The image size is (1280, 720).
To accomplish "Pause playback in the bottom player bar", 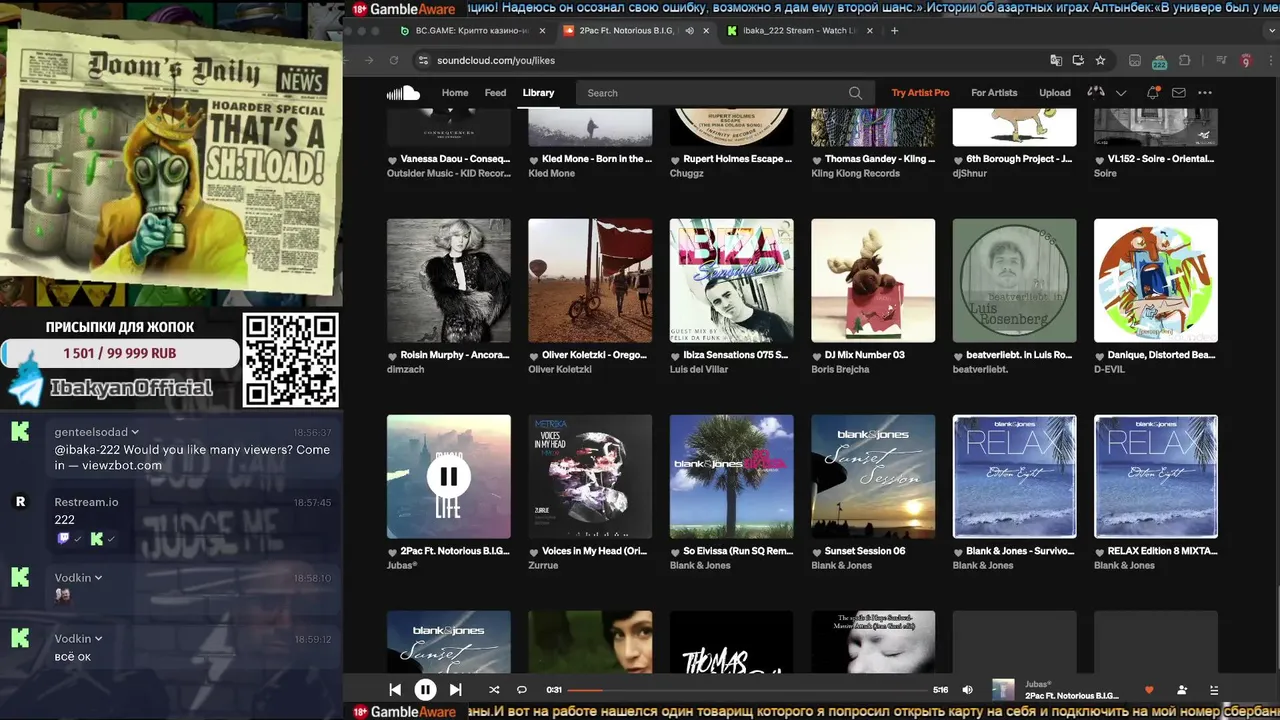I will coord(425,690).
